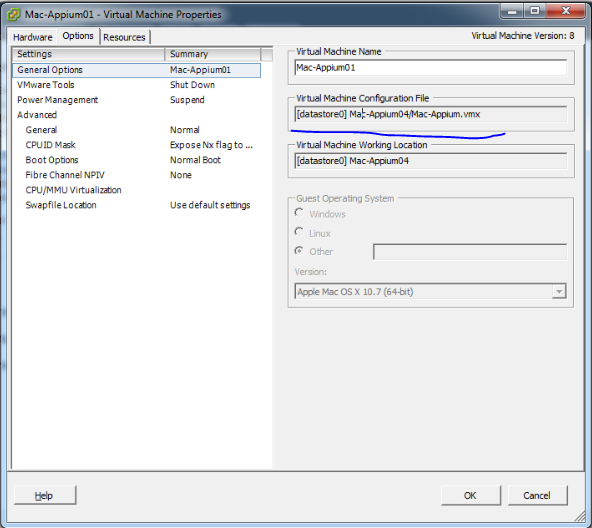Click the Cancel button

[537, 496]
